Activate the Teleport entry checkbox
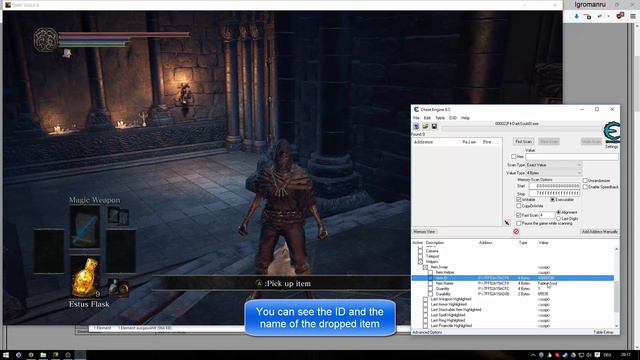The image size is (640, 360). point(420,256)
